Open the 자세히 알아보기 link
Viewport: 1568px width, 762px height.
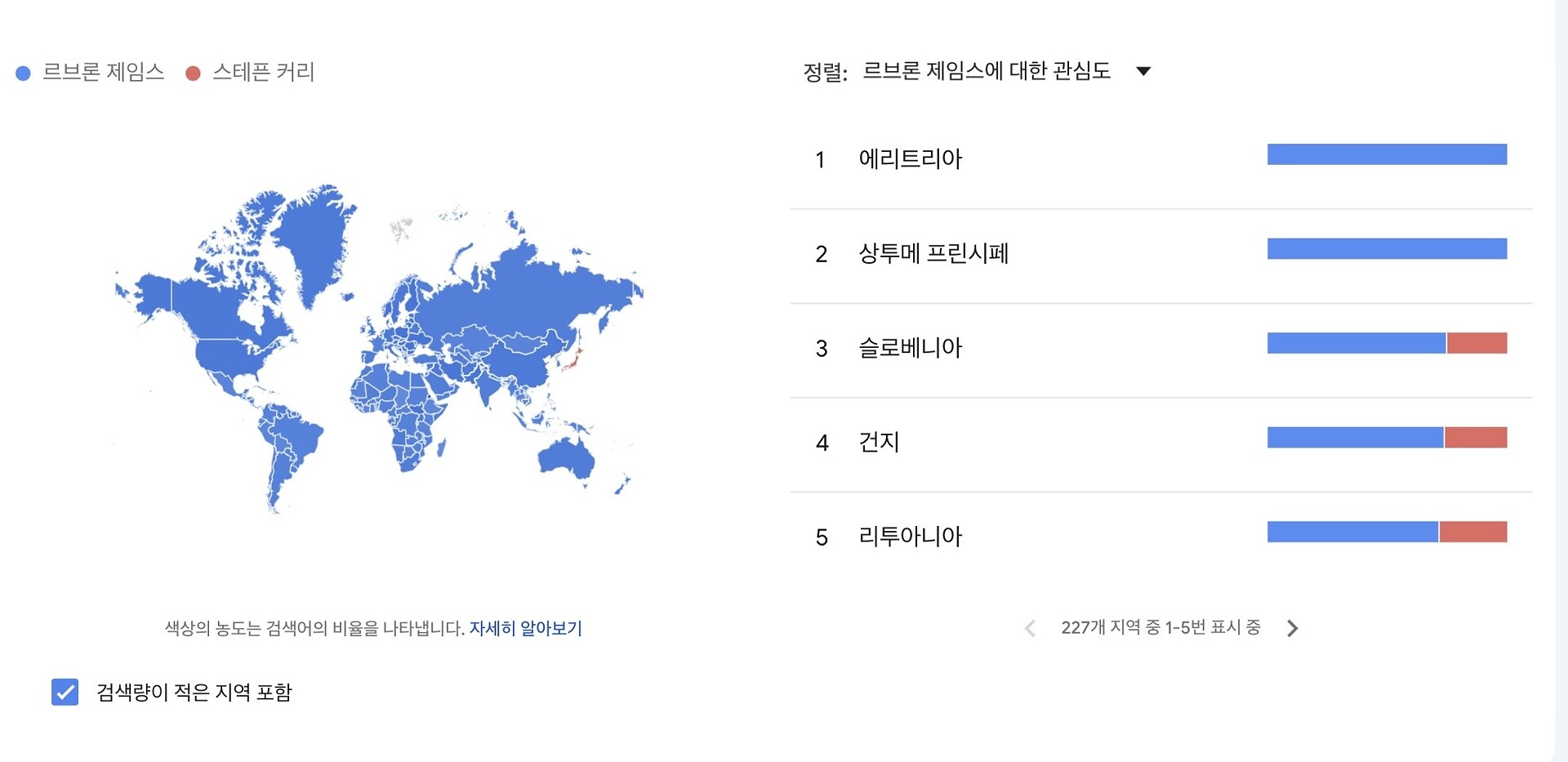[x=526, y=628]
